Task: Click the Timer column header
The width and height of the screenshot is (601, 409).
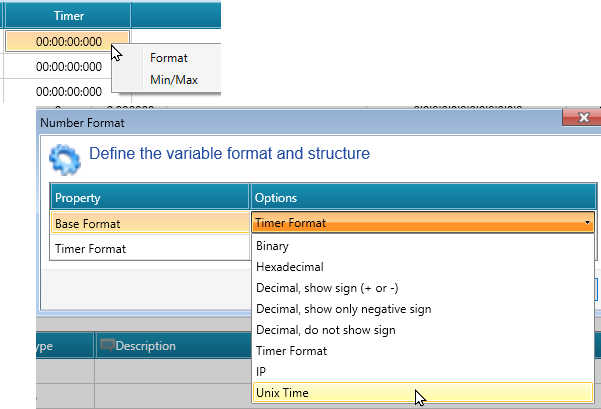Action: click(68, 16)
